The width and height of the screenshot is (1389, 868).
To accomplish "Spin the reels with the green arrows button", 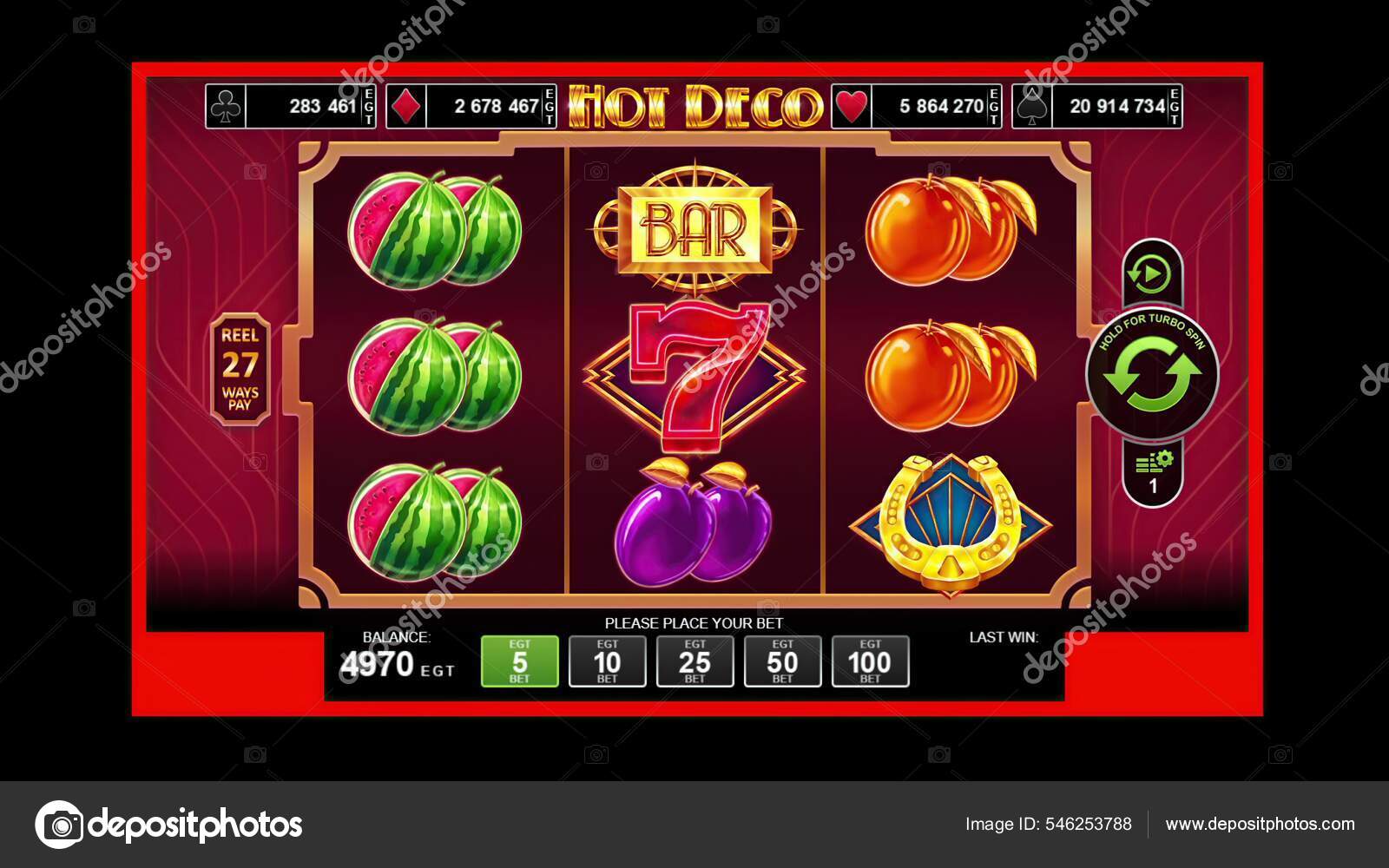I will (1152, 374).
